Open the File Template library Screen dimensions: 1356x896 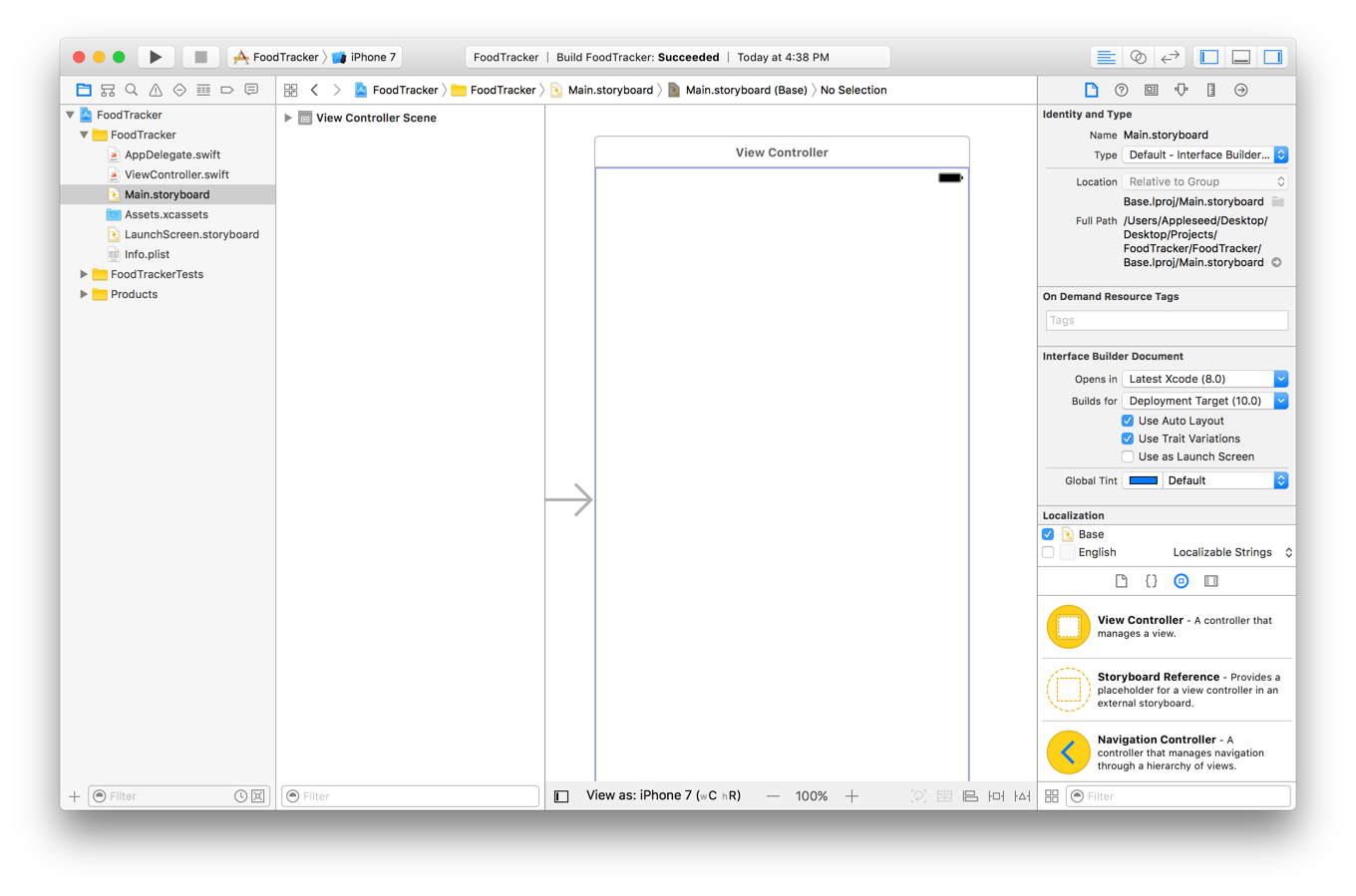[1121, 581]
